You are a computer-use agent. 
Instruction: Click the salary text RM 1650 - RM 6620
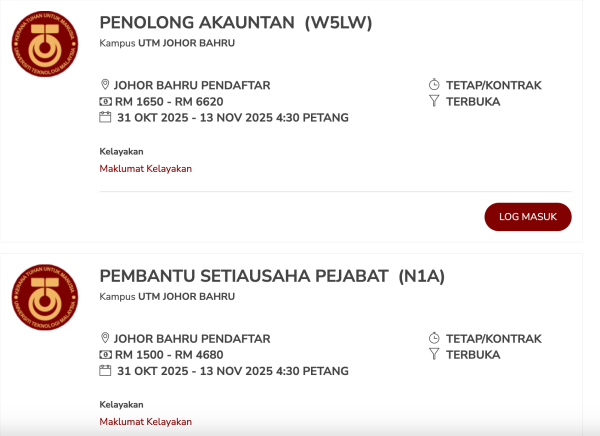pos(169,102)
